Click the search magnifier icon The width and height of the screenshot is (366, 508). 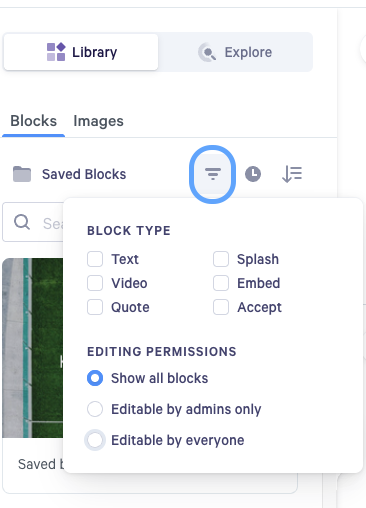pos(22,222)
